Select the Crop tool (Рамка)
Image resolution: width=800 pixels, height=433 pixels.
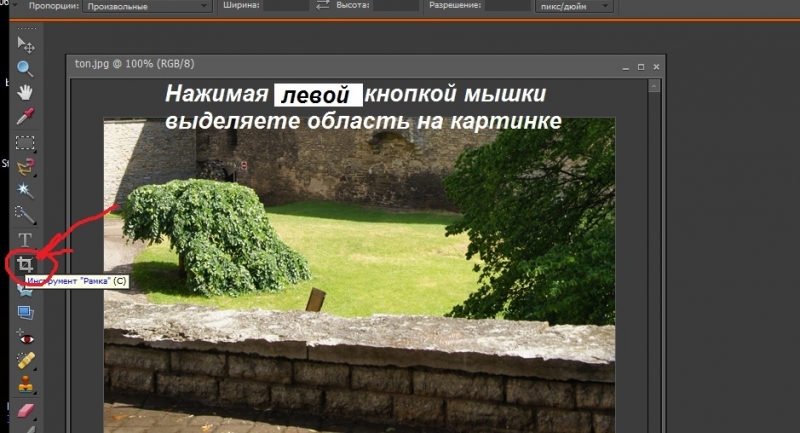point(24,265)
